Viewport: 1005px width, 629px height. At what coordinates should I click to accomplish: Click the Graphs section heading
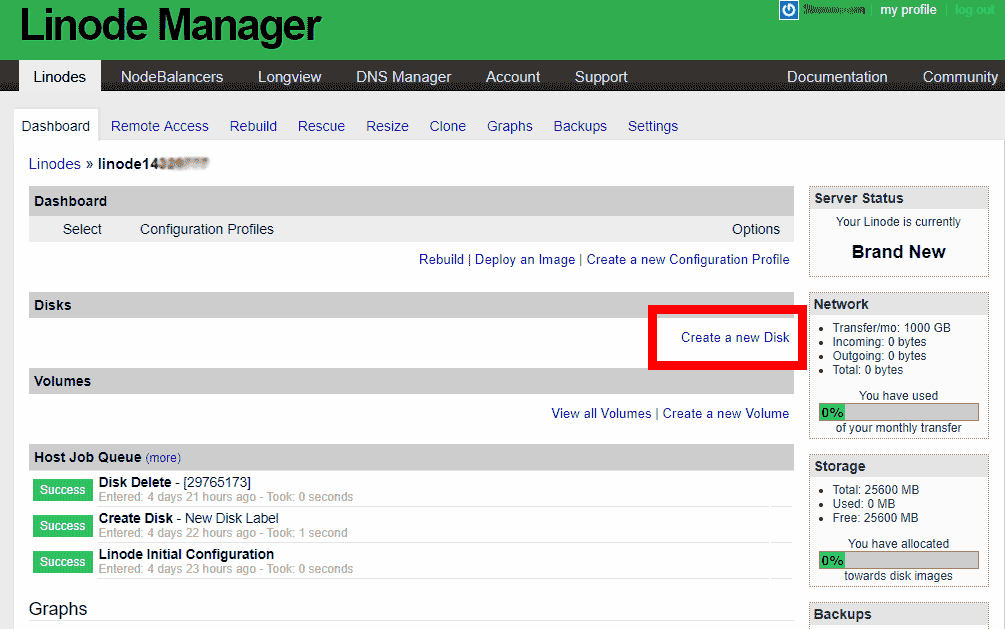[58, 608]
